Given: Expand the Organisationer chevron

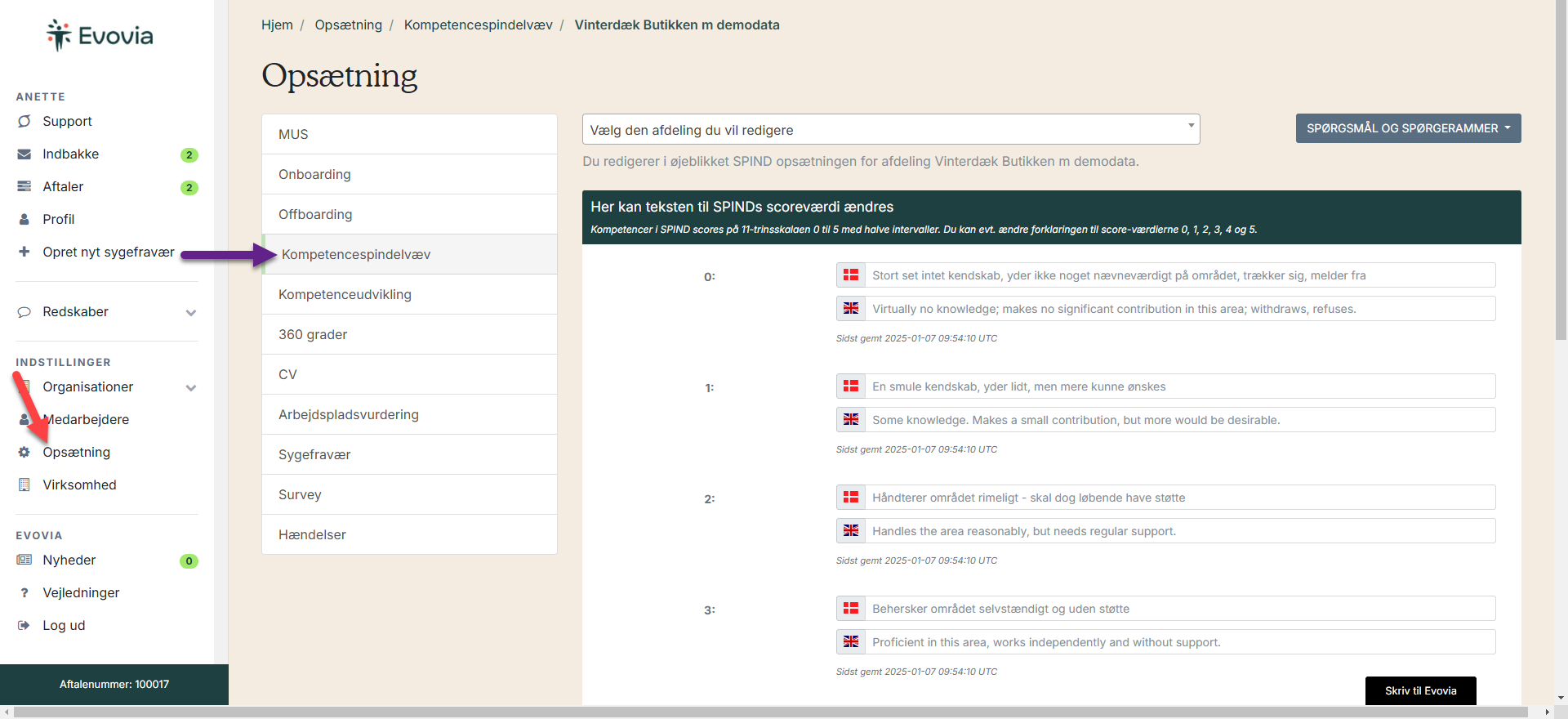Looking at the screenshot, I should [191, 387].
